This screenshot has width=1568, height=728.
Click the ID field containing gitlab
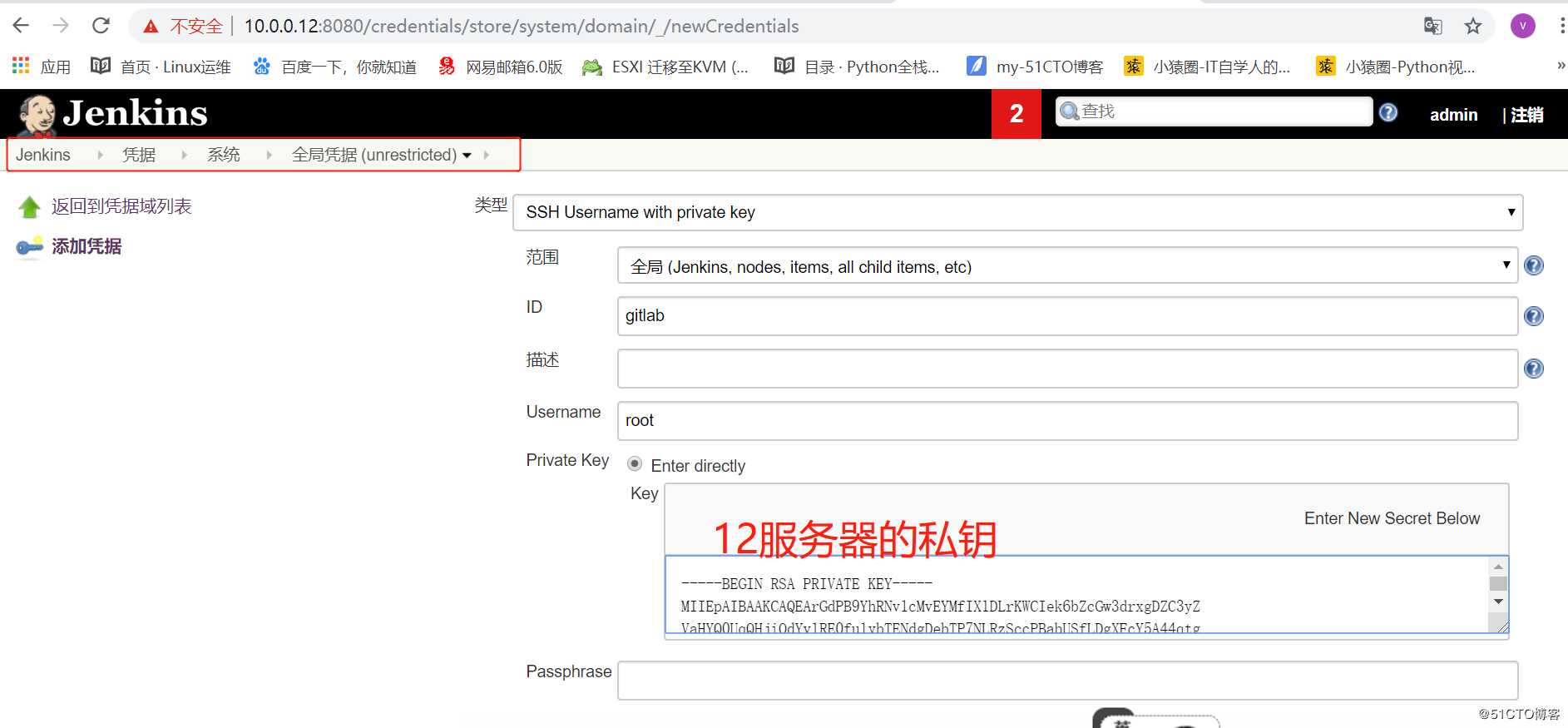1067,316
